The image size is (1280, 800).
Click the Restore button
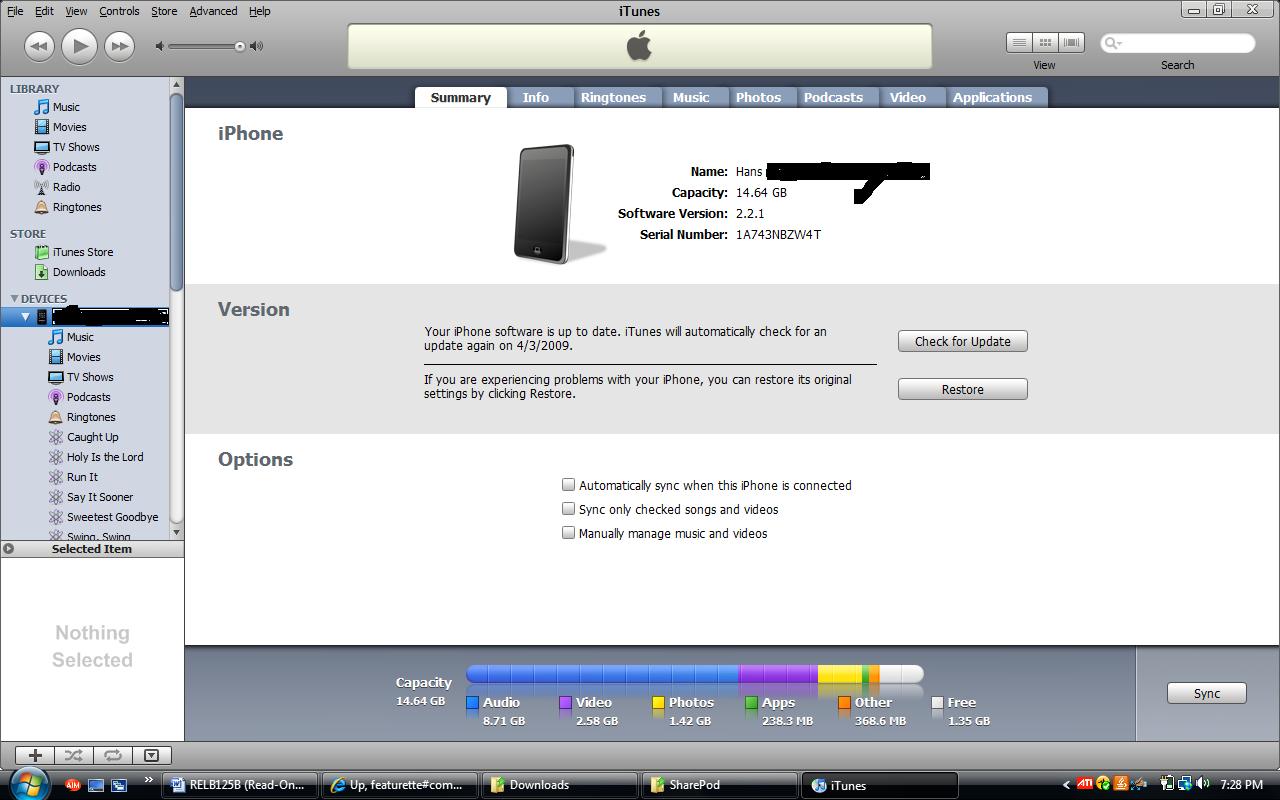click(962, 389)
